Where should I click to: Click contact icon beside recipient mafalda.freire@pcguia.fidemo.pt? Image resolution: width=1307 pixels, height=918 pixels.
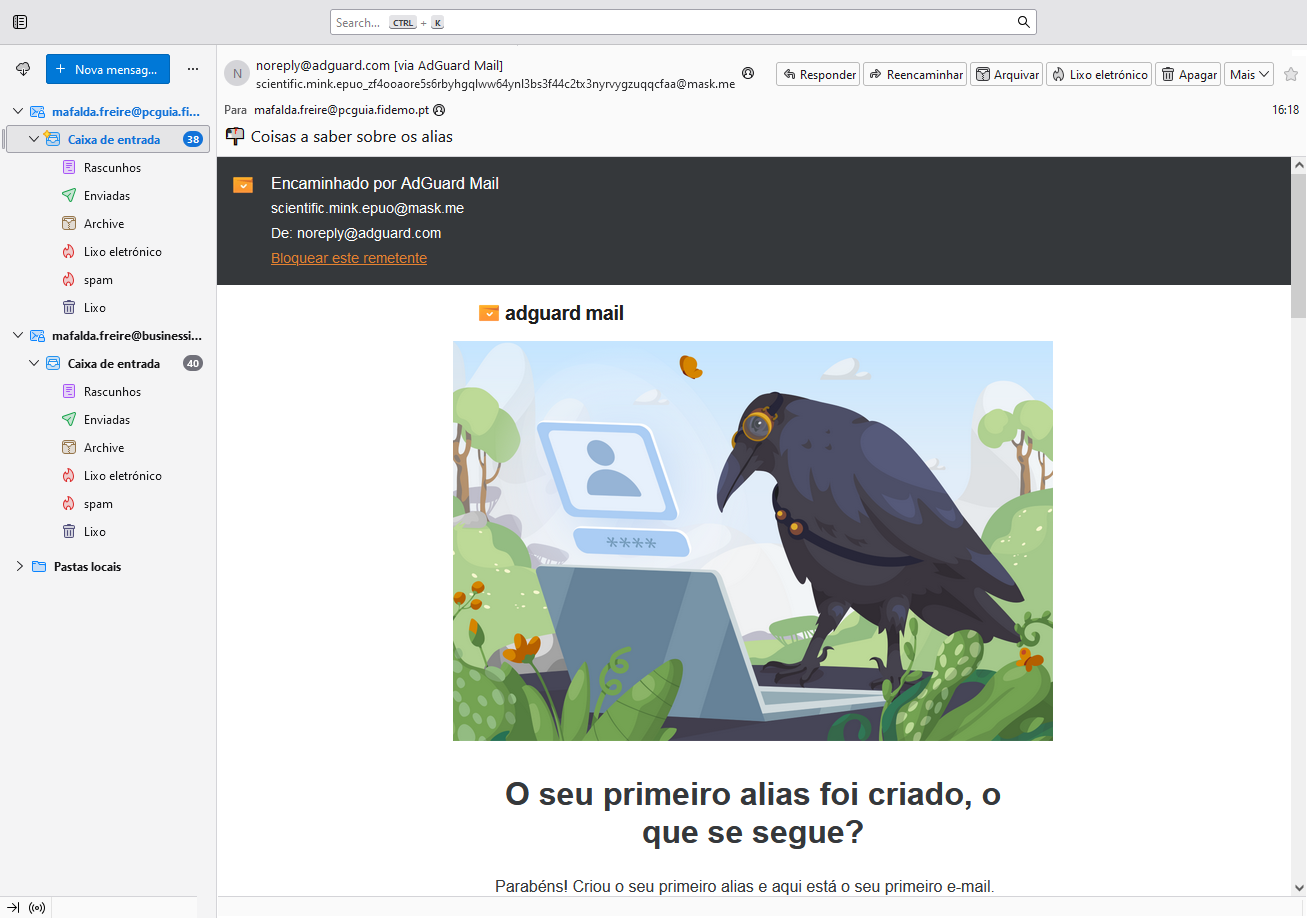tap(438, 110)
